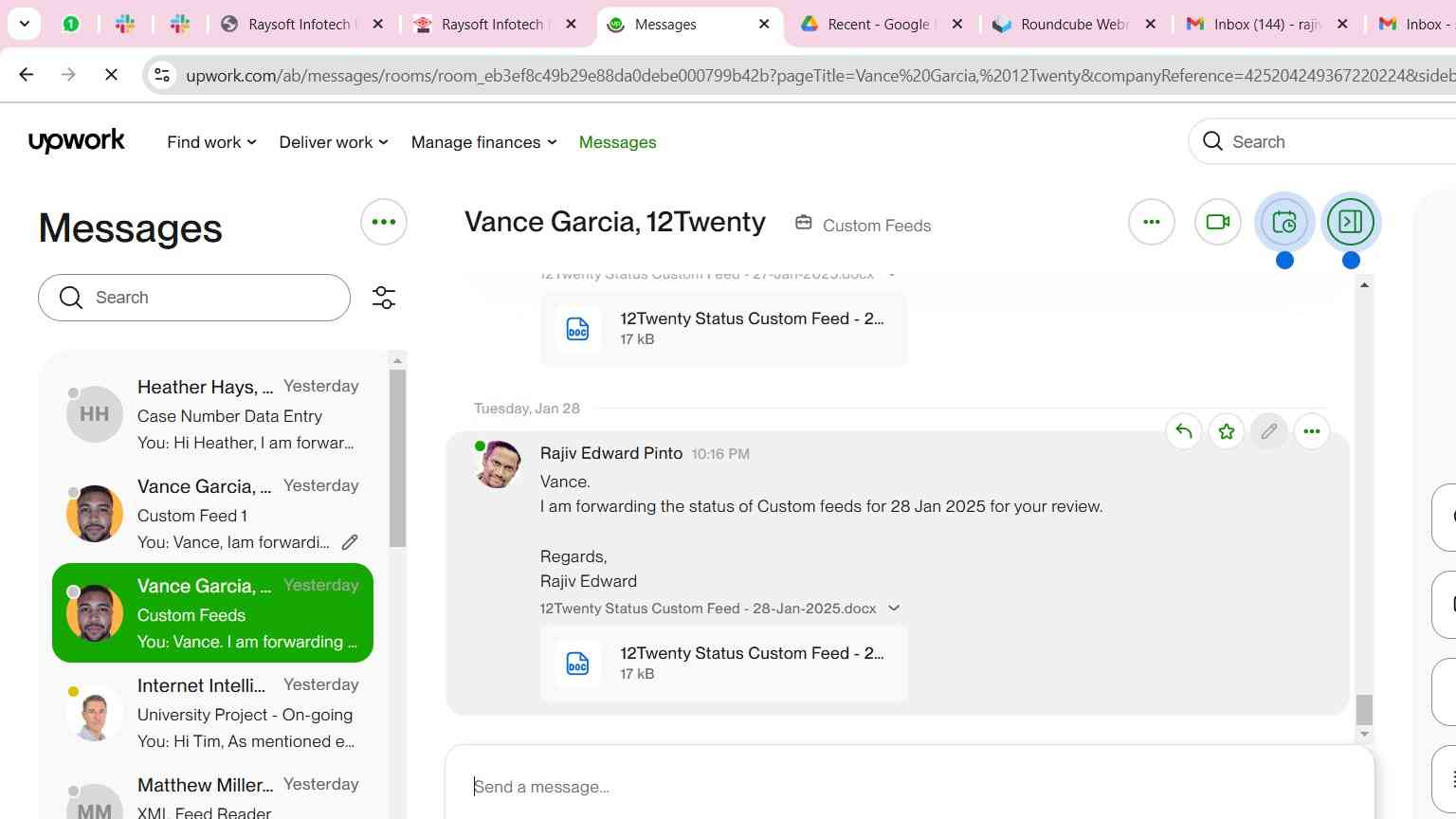Click the top Upwork Search field
1456x819 pixels.
pos(1322,141)
